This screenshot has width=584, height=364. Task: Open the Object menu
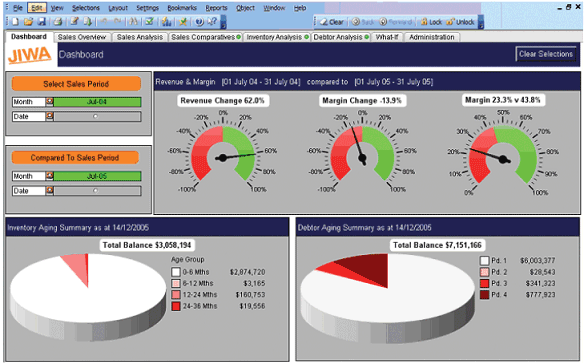[245, 8]
